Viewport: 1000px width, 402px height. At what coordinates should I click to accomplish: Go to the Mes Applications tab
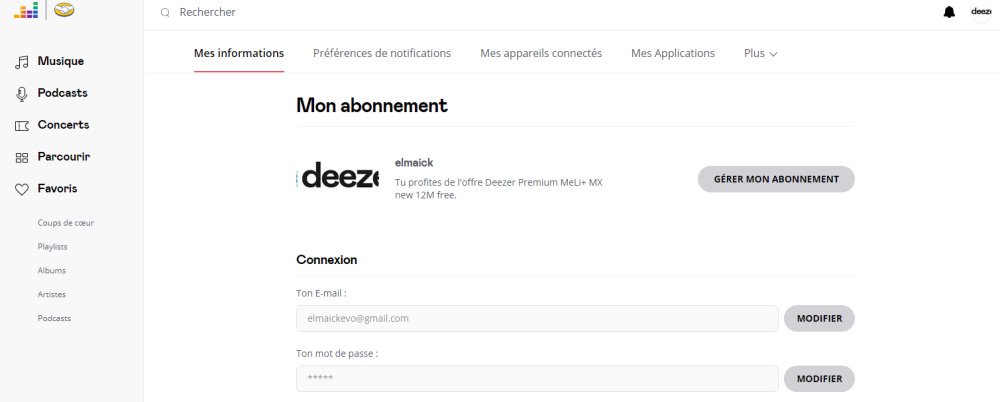pyautogui.click(x=673, y=53)
